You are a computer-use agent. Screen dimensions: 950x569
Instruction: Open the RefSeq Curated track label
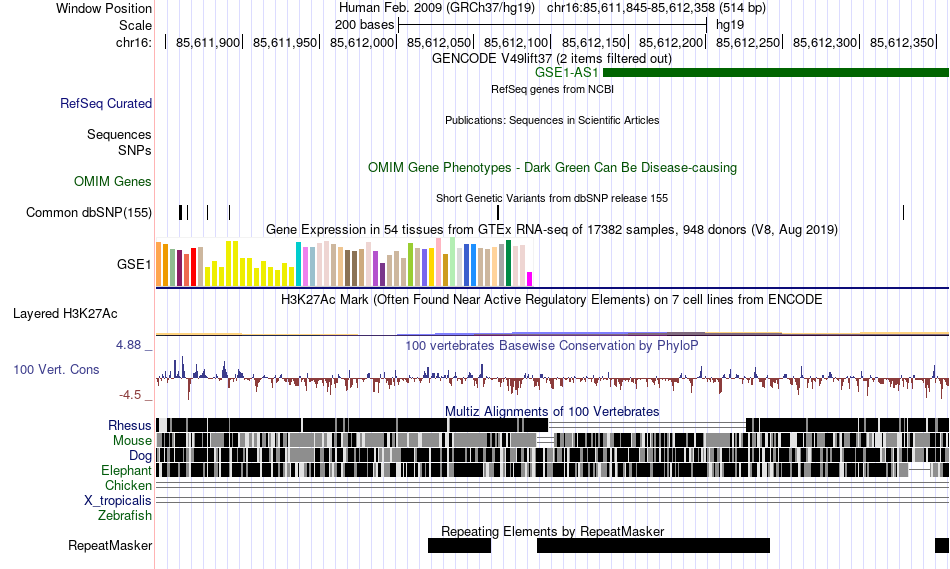click(x=106, y=104)
